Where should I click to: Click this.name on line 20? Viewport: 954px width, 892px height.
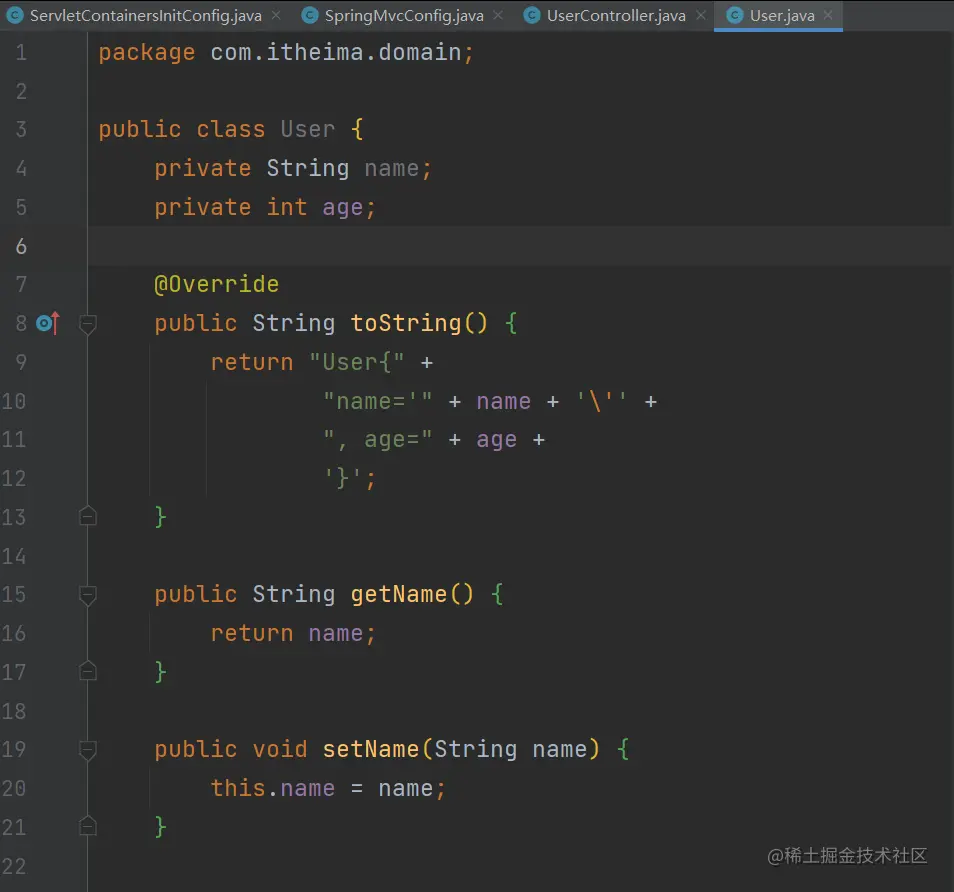click(x=273, y=788)
